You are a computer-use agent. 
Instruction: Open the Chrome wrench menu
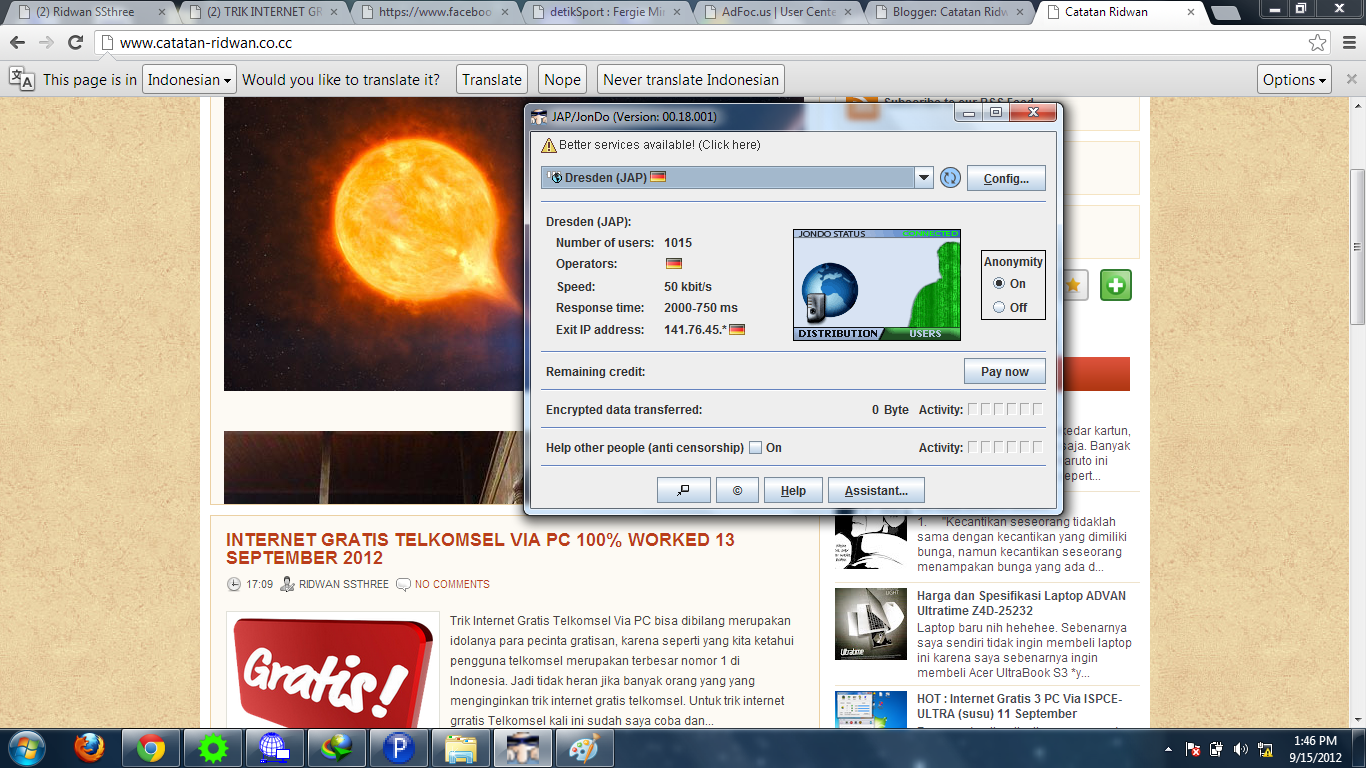pos(1347,43)
